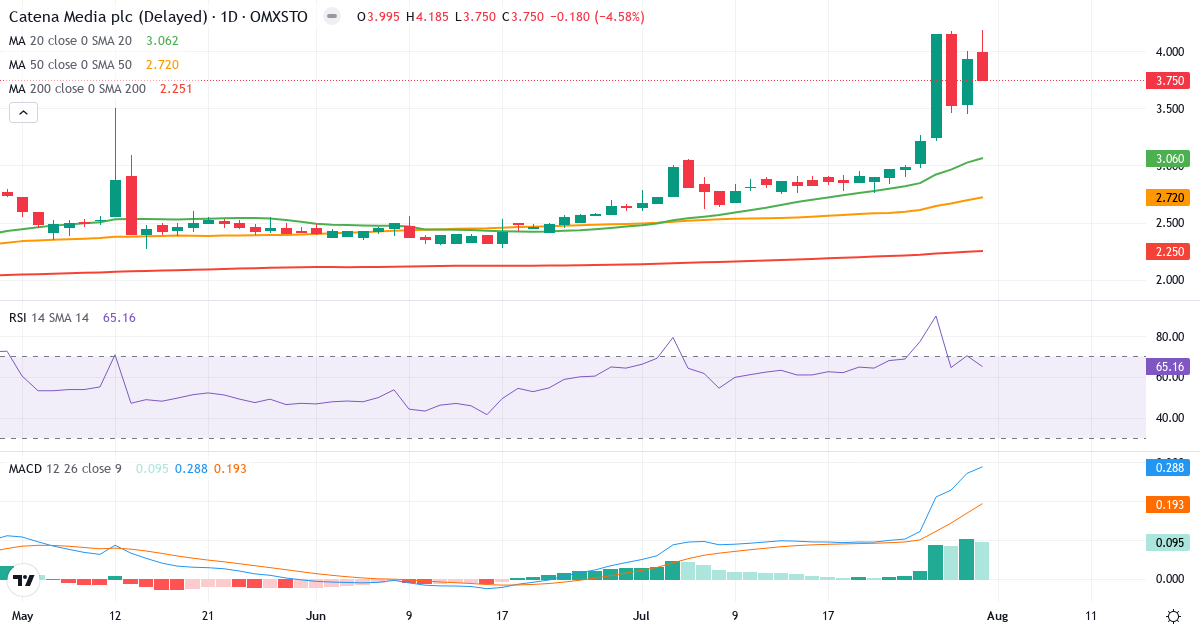Click the histogram label 0.095 on axis
This screenshot has height=630, width=1200.
click(1169, 542)
